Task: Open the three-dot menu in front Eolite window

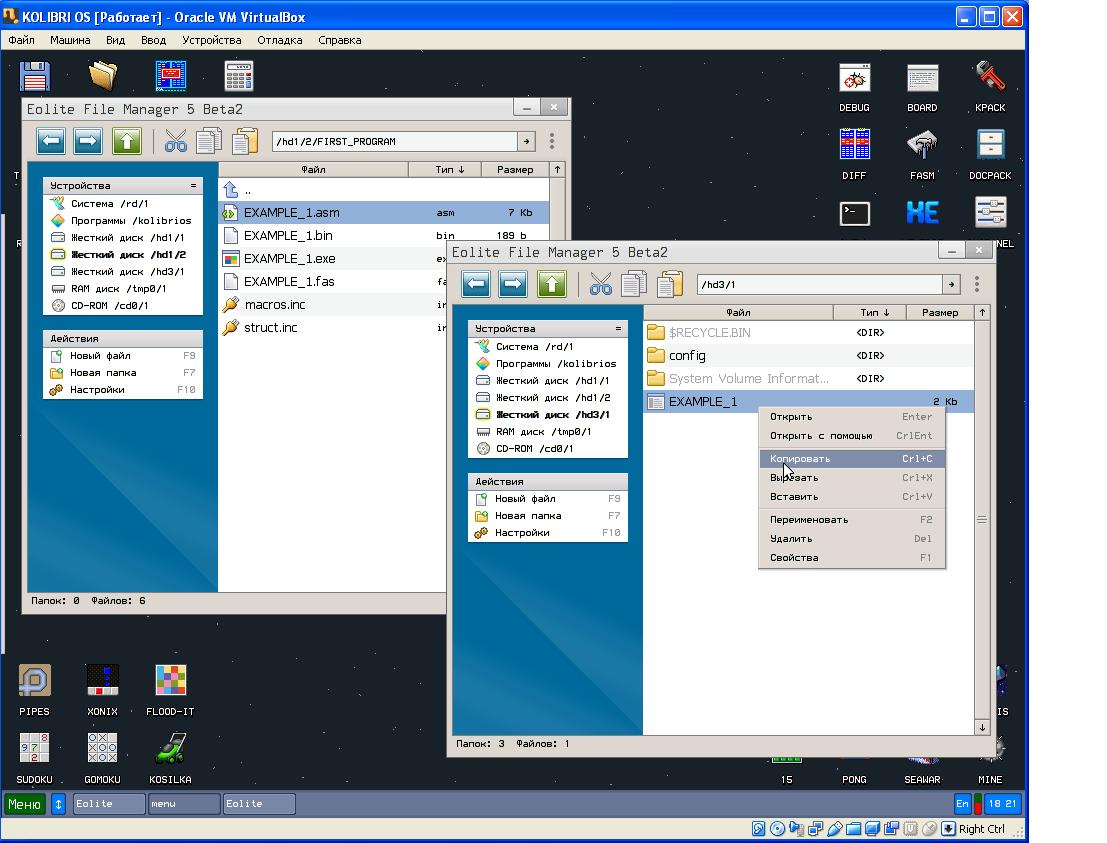Action: 976,284
